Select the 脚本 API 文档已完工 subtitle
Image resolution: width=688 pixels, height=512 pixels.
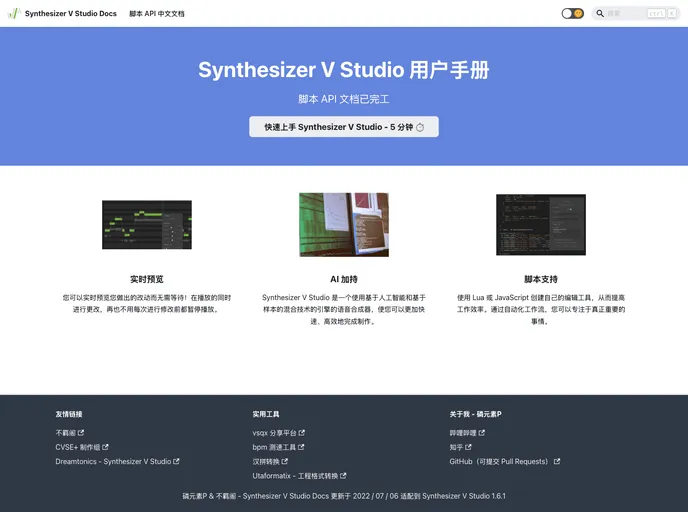click(x=344, y=99)
